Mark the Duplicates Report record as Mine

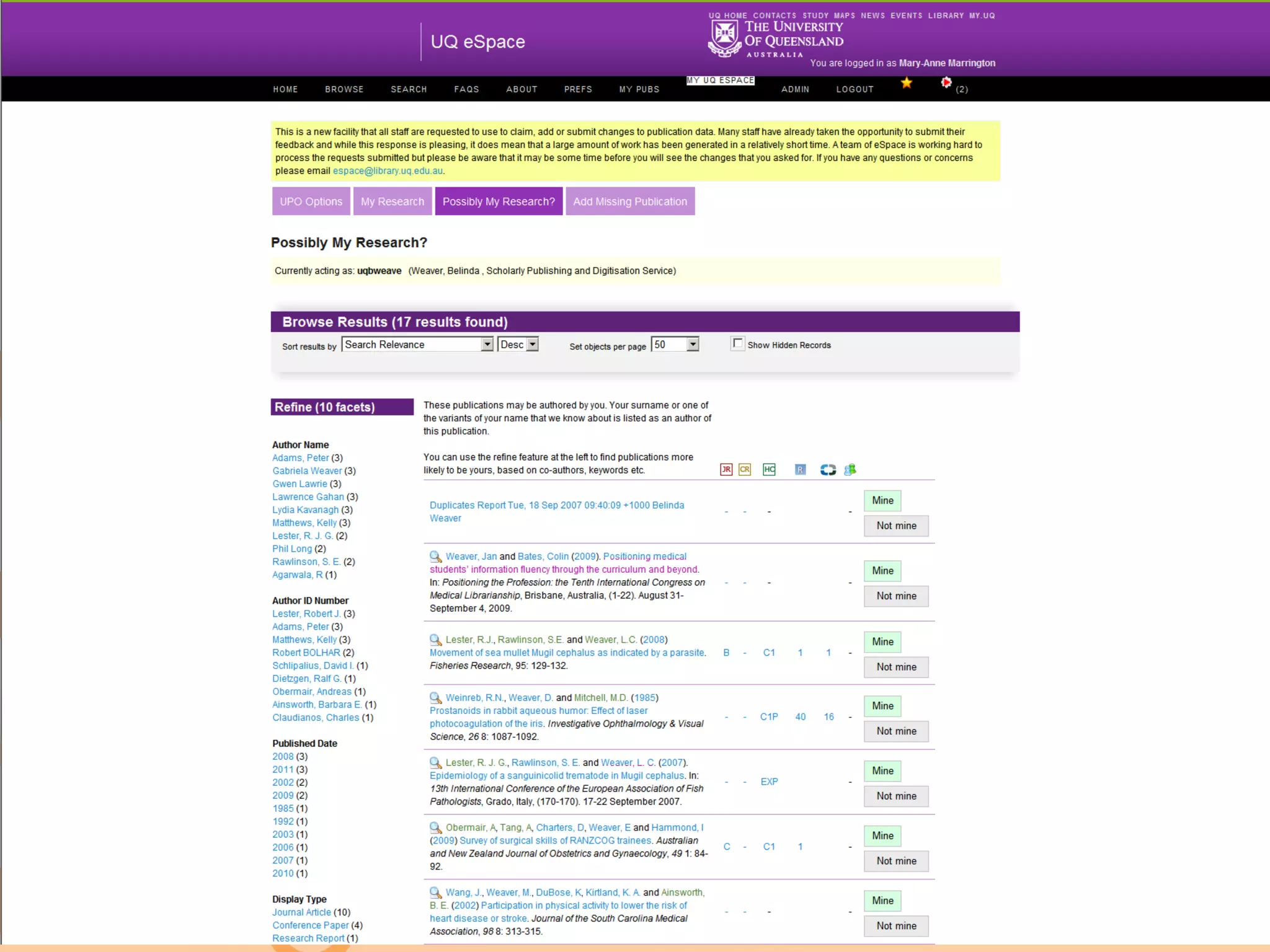coord(882,501)
